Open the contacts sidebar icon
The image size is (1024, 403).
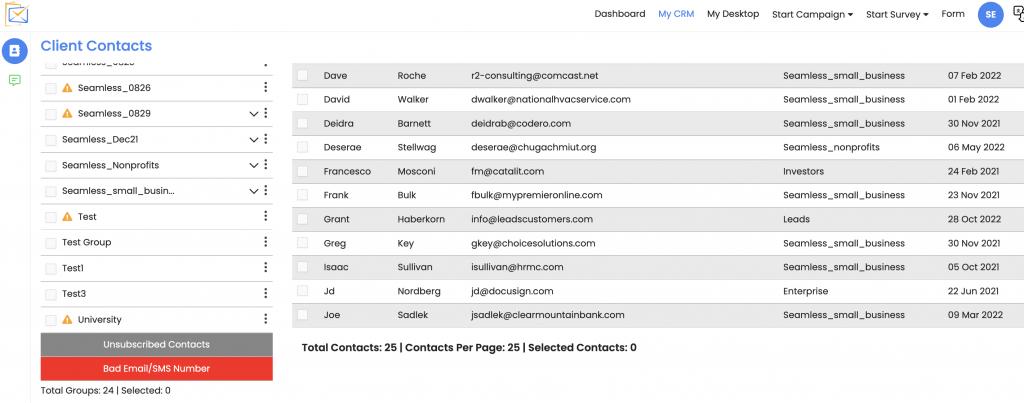pyautogui.click(x=15, y=50)
